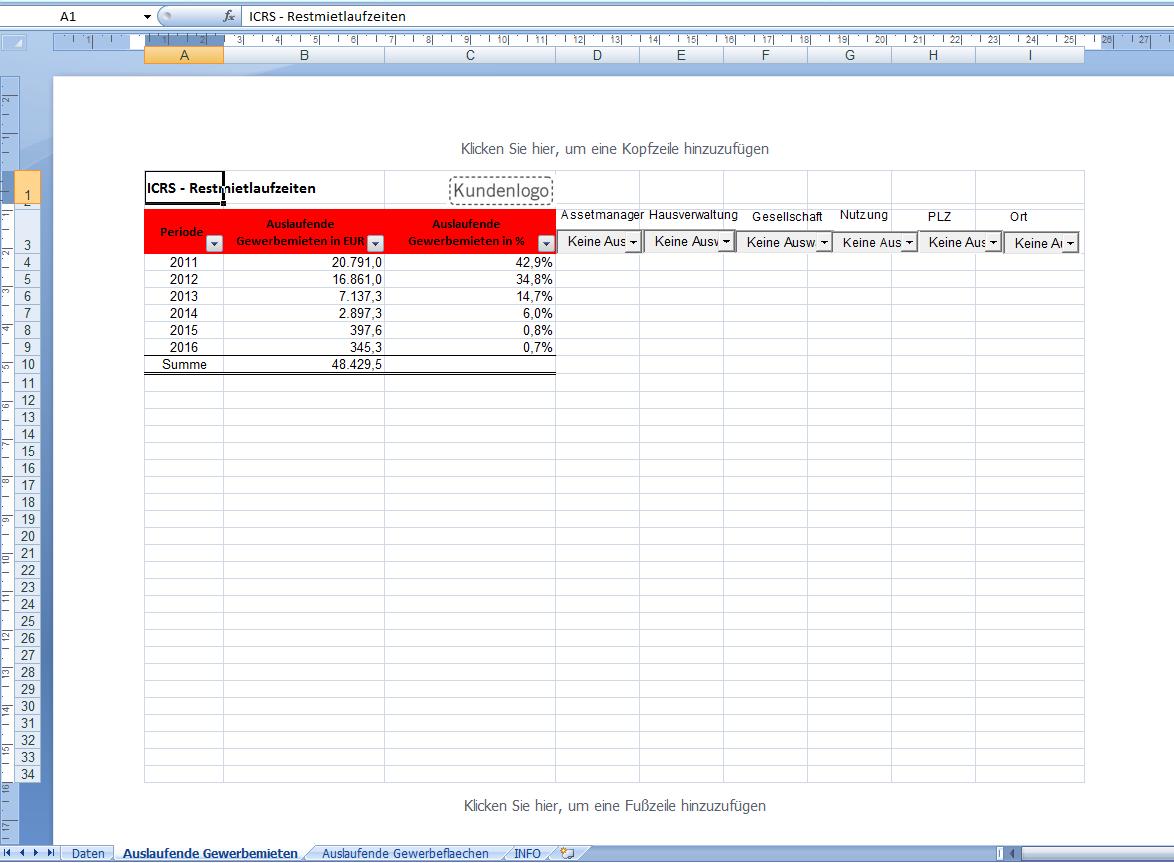Open Auslaufende Gewerbemieten in % filter arrow
Viewport: 1174px width, 863px height.
coord(546,243)
